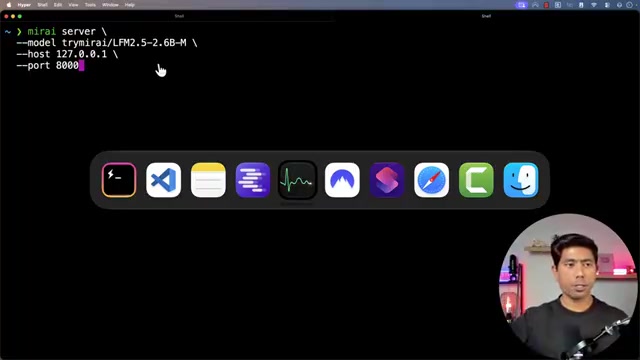
Task: Click the circular webcam overlay thumbnail
Action: pos(568,286)
